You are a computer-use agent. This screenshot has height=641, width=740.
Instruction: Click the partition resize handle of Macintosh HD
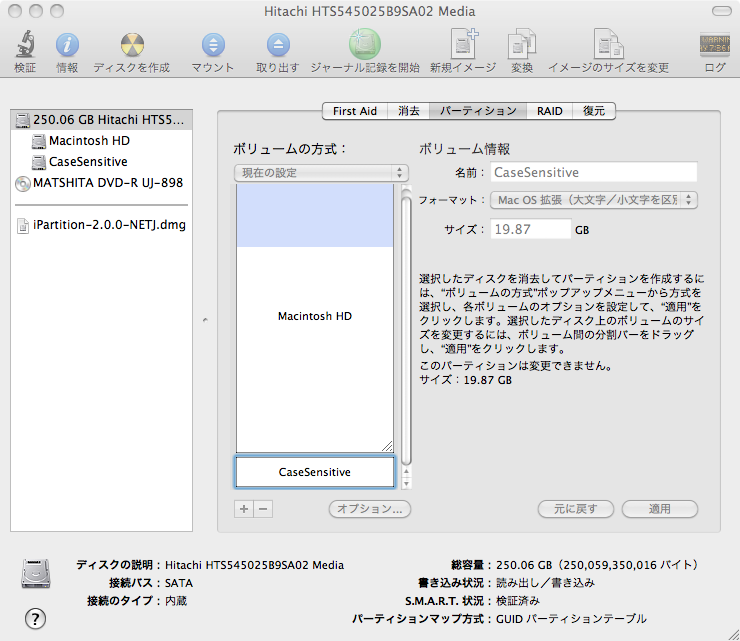pyautogui.click(x=387, y=446)
